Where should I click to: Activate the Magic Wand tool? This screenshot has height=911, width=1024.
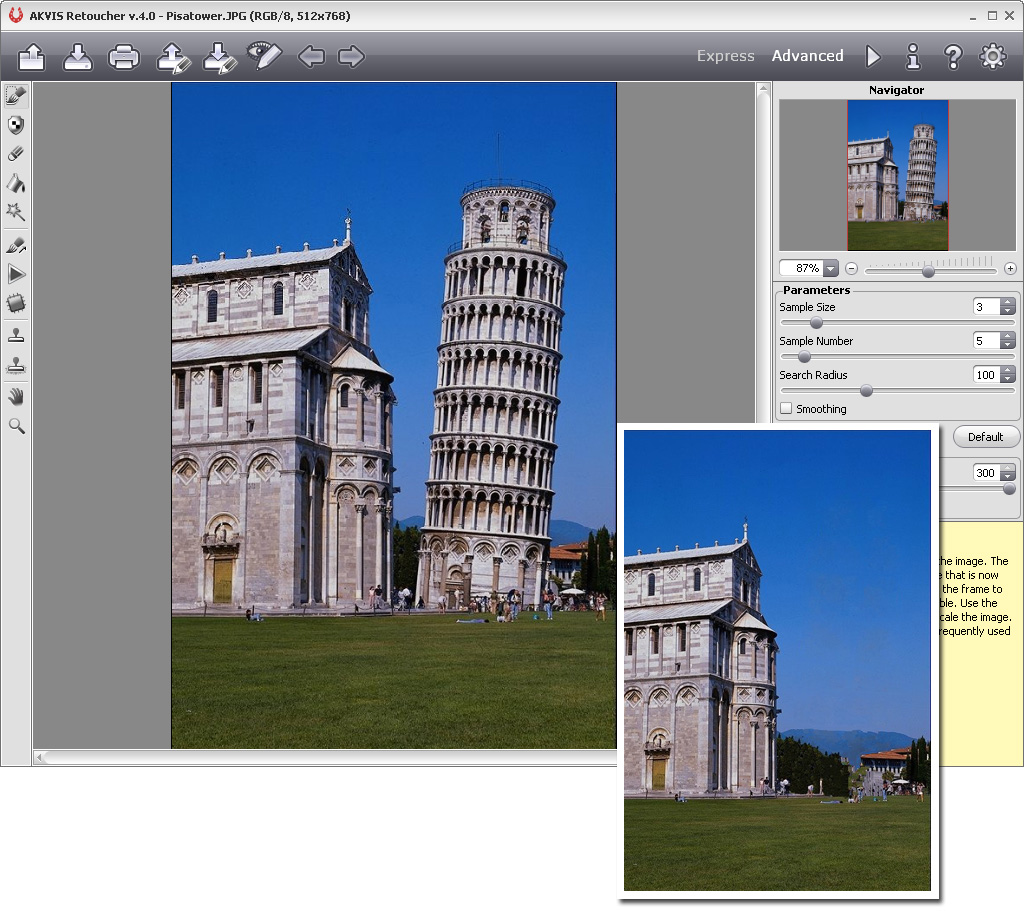[x=16, y=212]
